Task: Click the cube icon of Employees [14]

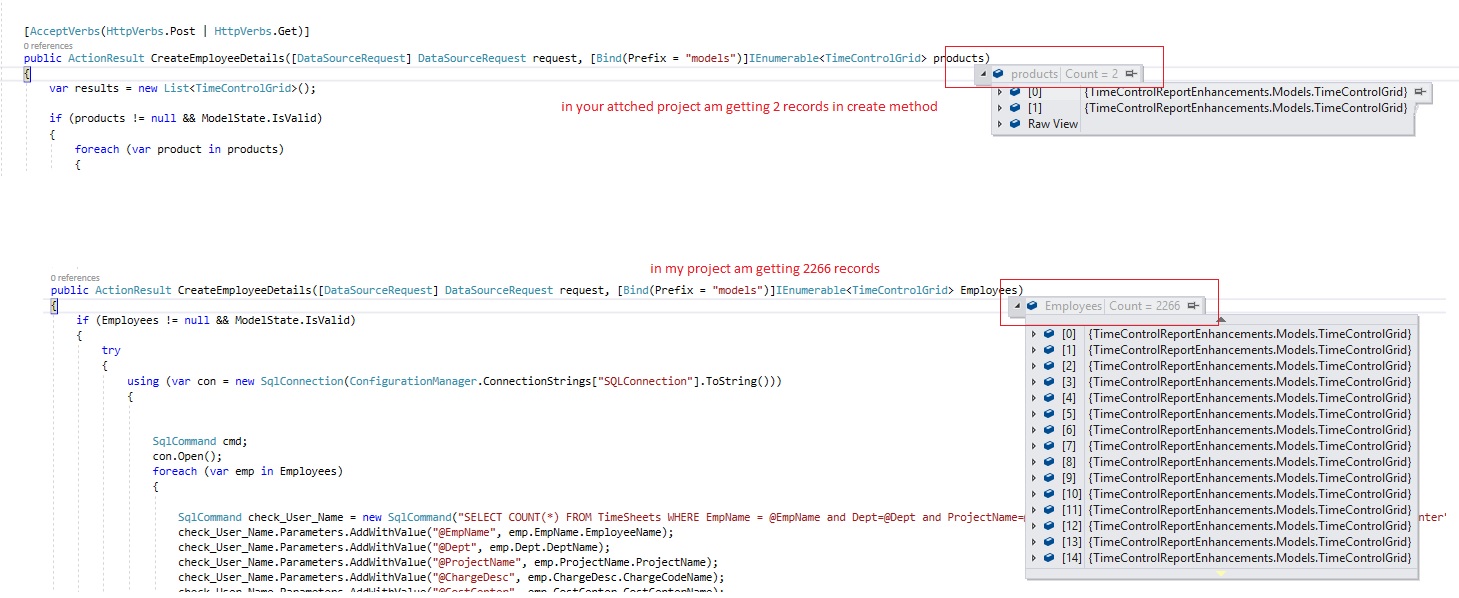Action: (x=1049, y=558)
